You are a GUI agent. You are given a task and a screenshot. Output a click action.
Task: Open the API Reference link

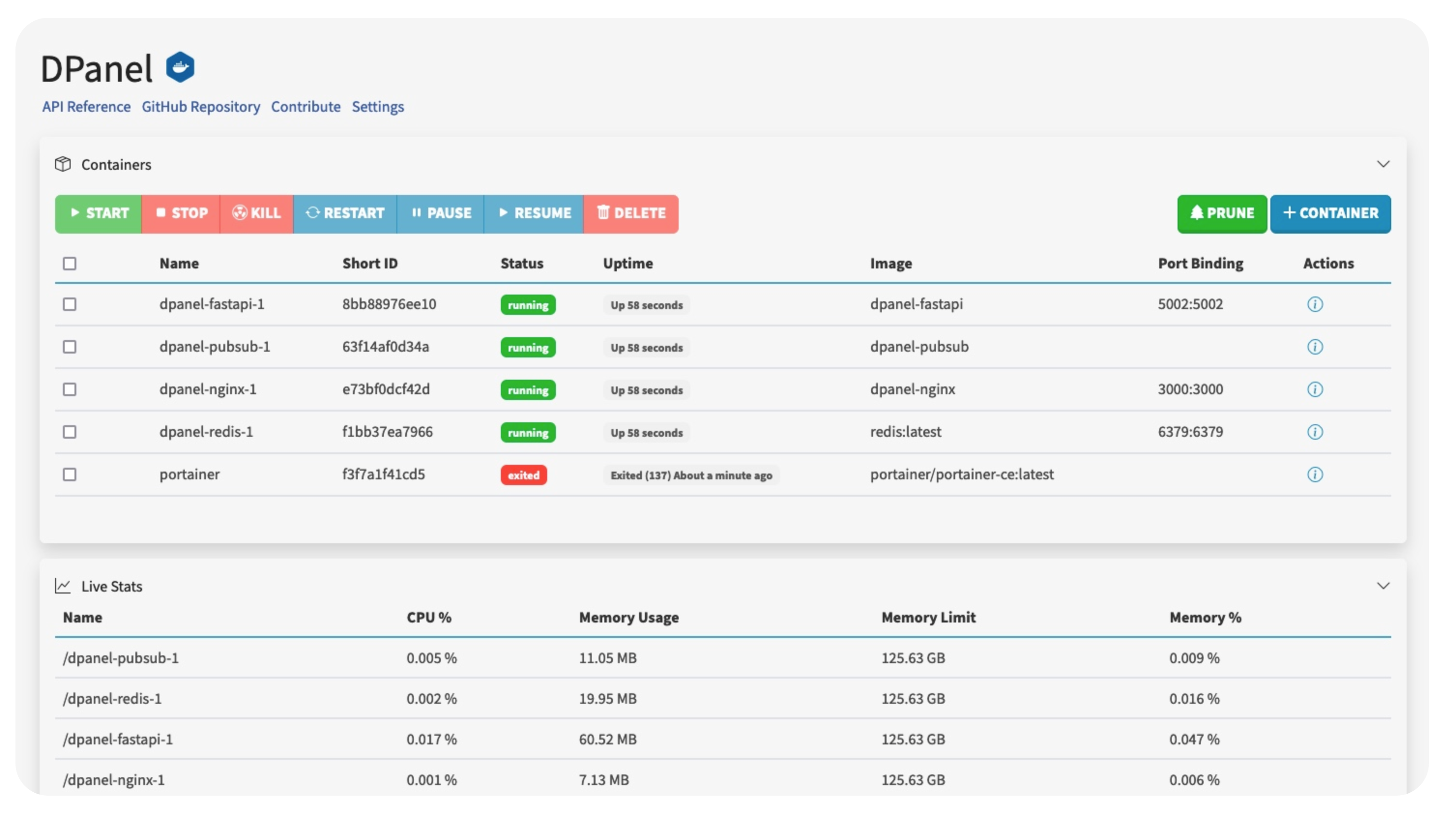86,106
